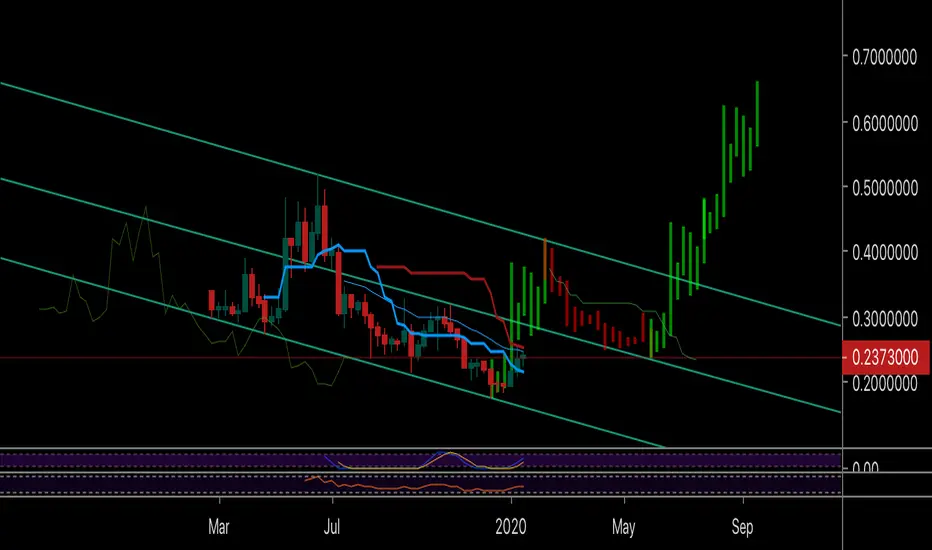Click the Jul label on time axis
This screenshot has height=550, width=932.
click(x=332, y=527)
